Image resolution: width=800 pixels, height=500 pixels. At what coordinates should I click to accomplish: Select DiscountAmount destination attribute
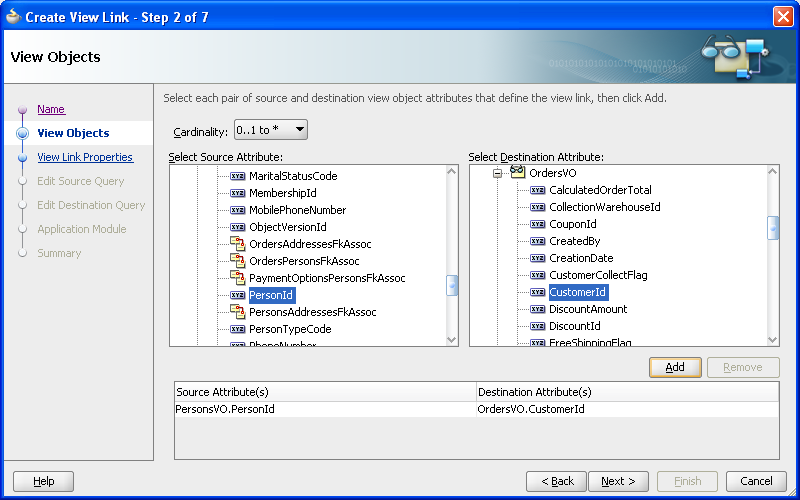588,309
